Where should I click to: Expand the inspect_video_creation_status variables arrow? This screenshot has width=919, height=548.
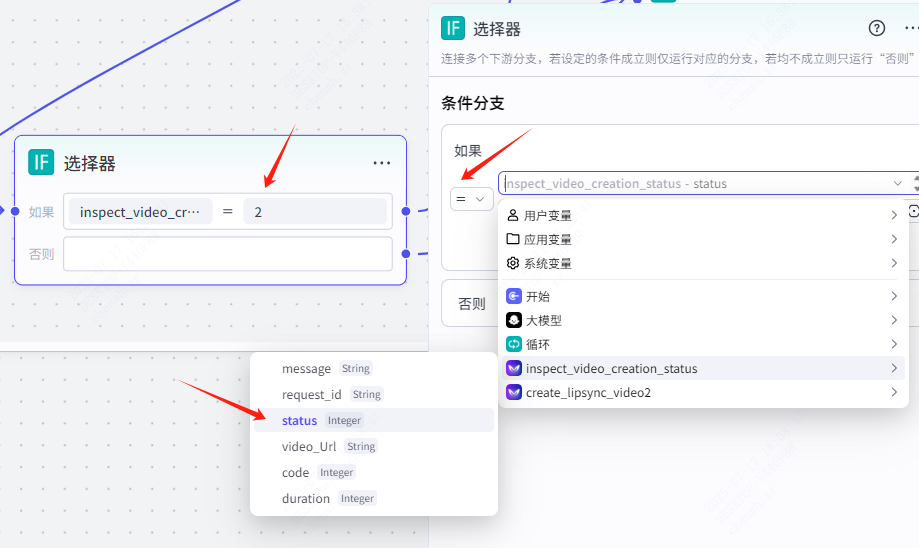click(894, 368)
